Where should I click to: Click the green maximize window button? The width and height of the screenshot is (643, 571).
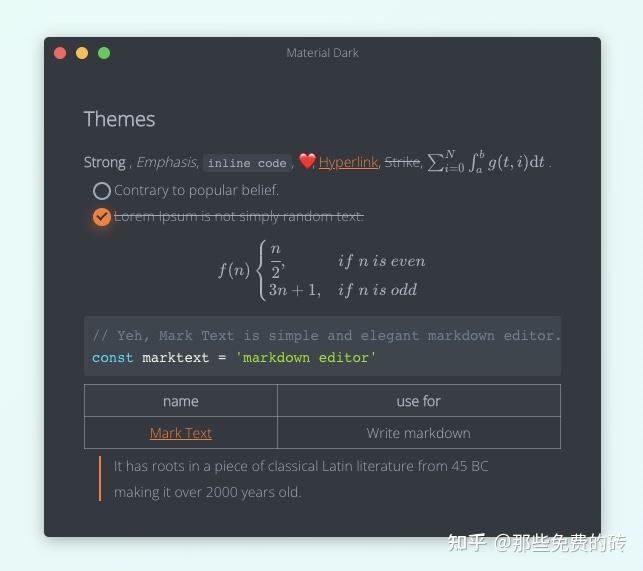pos(104,53)
